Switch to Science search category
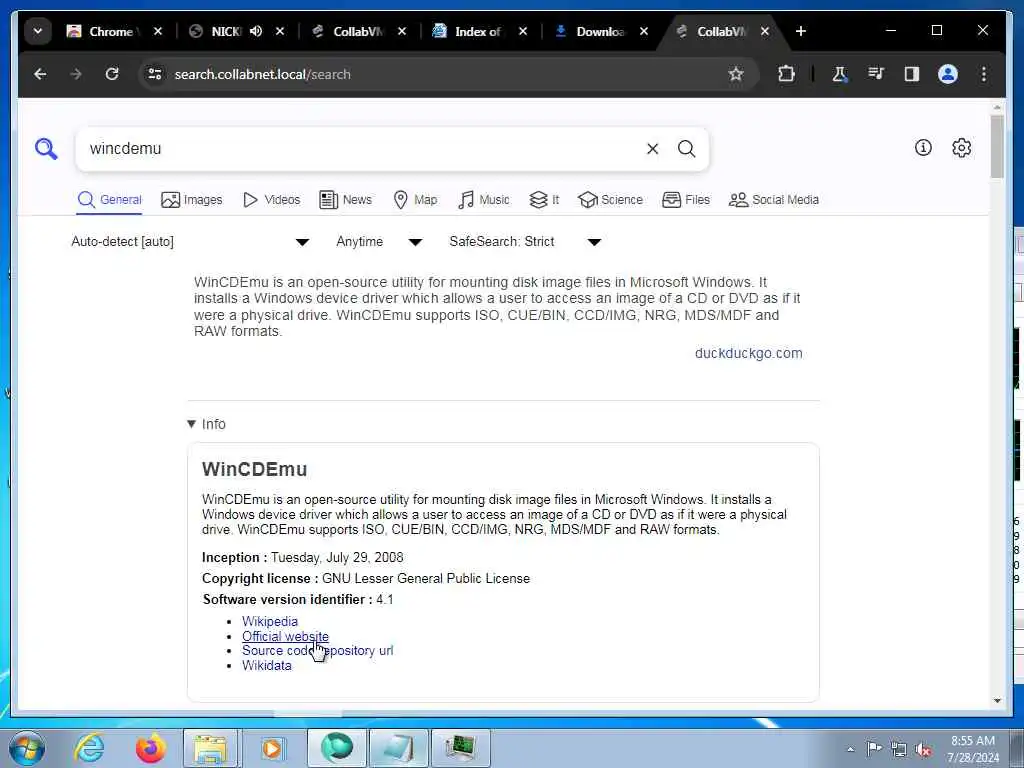1024x768 pixels. (x=611, y=200)
